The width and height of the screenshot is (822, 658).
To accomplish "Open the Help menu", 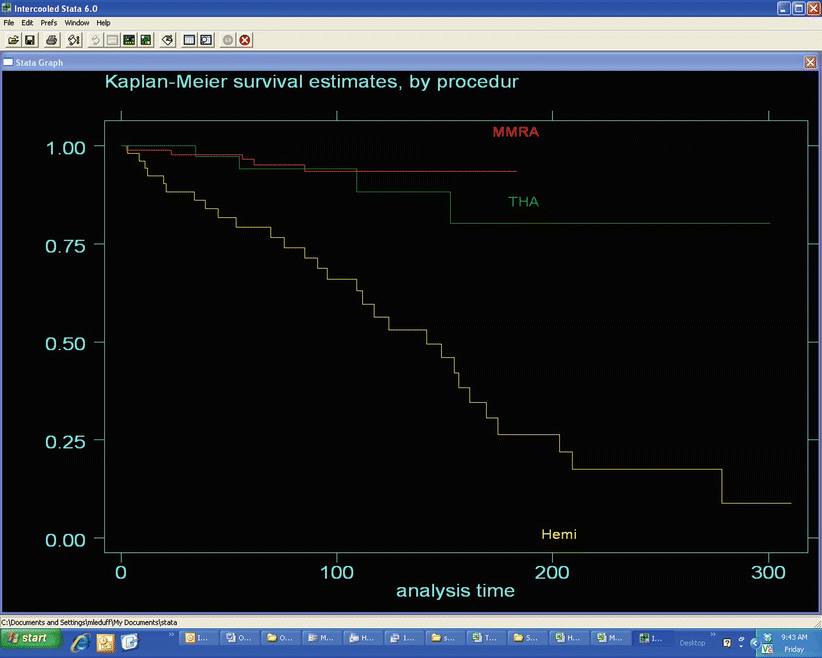I will click(103, 22).
